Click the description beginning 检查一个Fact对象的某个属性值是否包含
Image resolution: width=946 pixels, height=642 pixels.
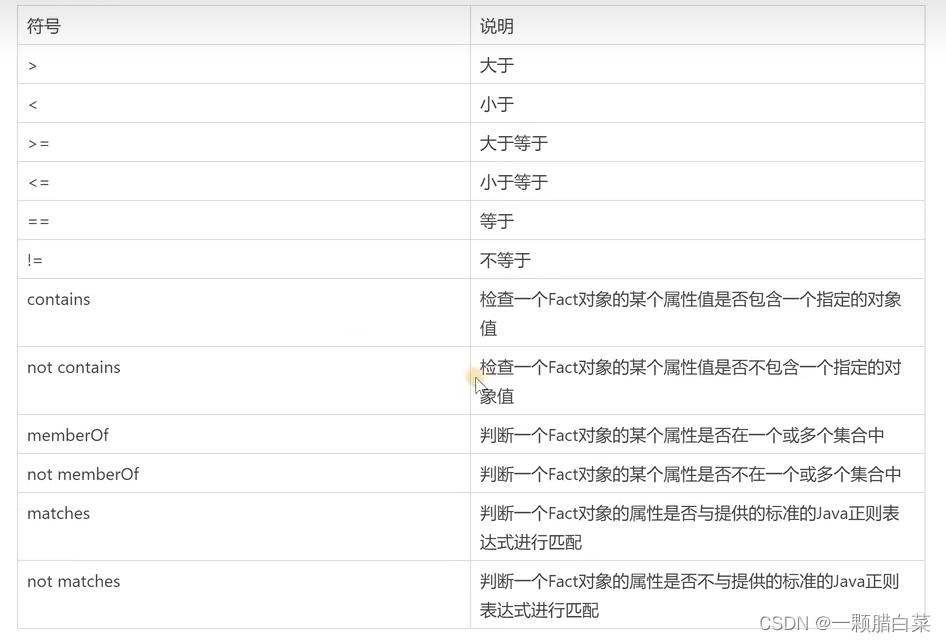tap(697, 313)
